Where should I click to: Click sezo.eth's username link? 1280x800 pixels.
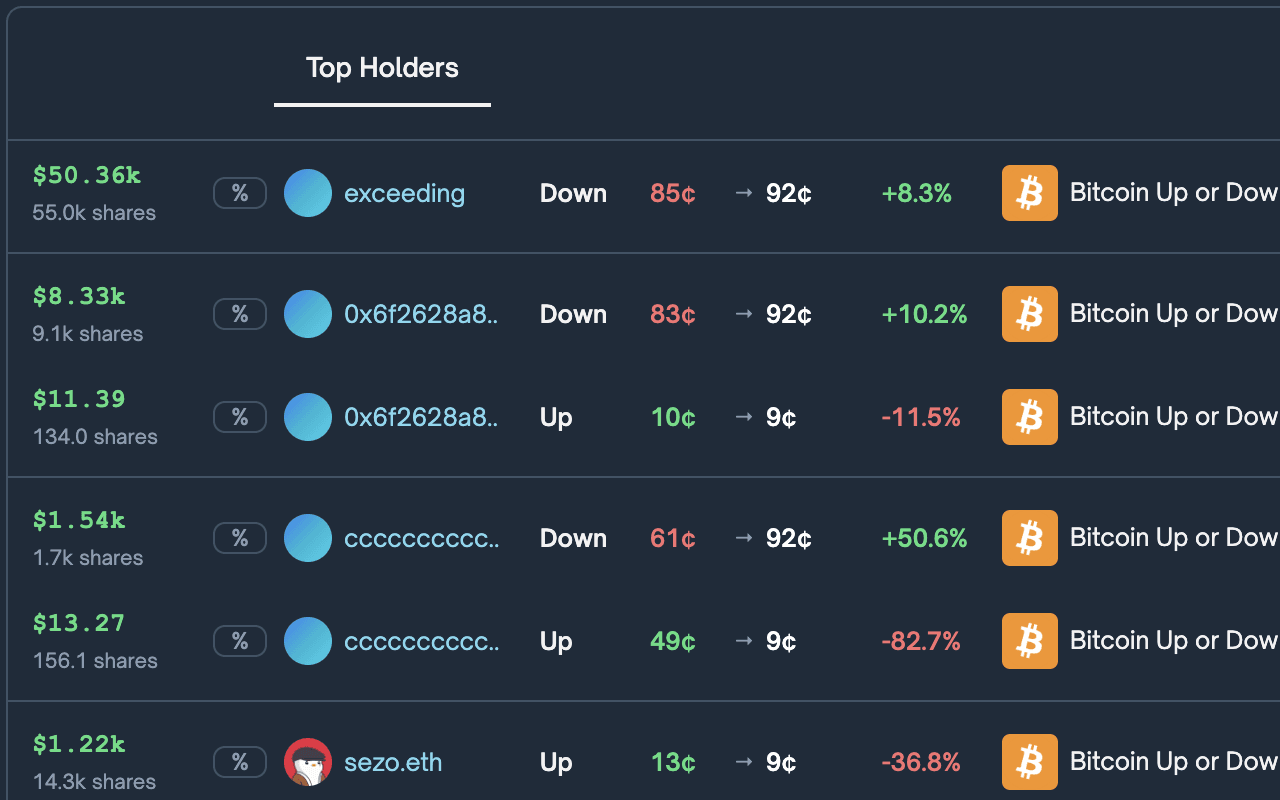pos(393,761)
